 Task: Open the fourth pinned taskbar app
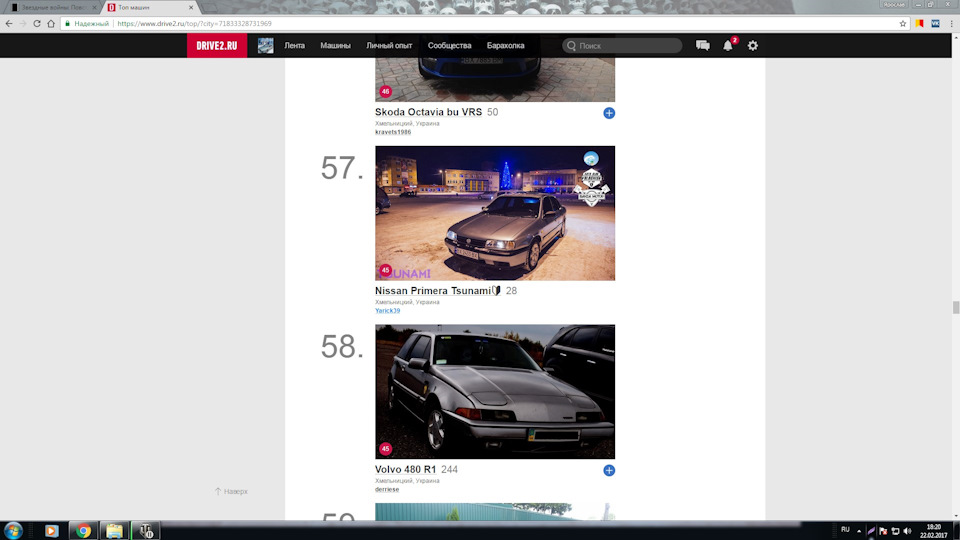click(146, 530)
